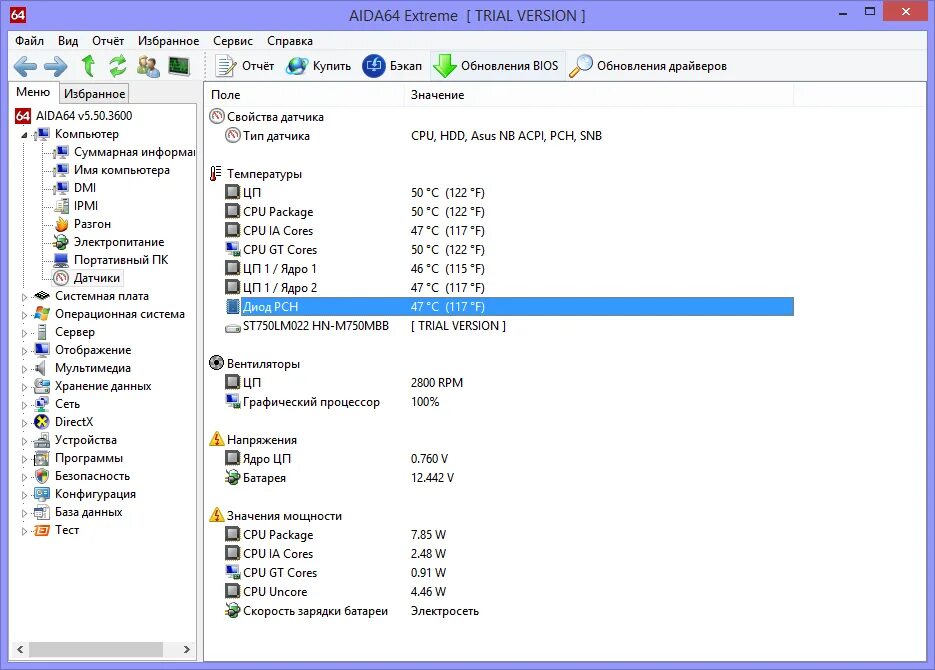Click the Back navigation arrow
Screen dimensions: 935x670
pyautogui.click(x=25, y=66)
